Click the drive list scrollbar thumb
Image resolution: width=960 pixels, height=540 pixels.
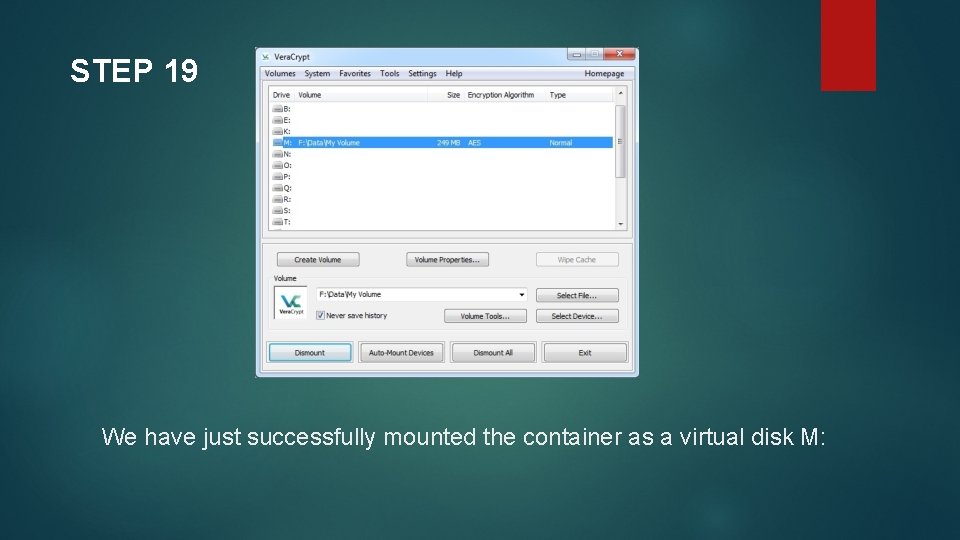pos(620,141)
